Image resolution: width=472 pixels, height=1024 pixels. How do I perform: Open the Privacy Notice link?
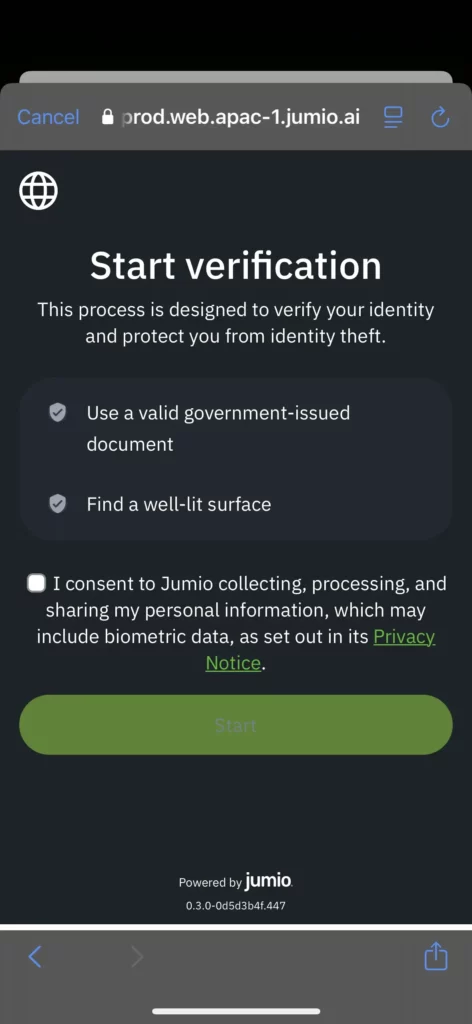click(321, 650)
